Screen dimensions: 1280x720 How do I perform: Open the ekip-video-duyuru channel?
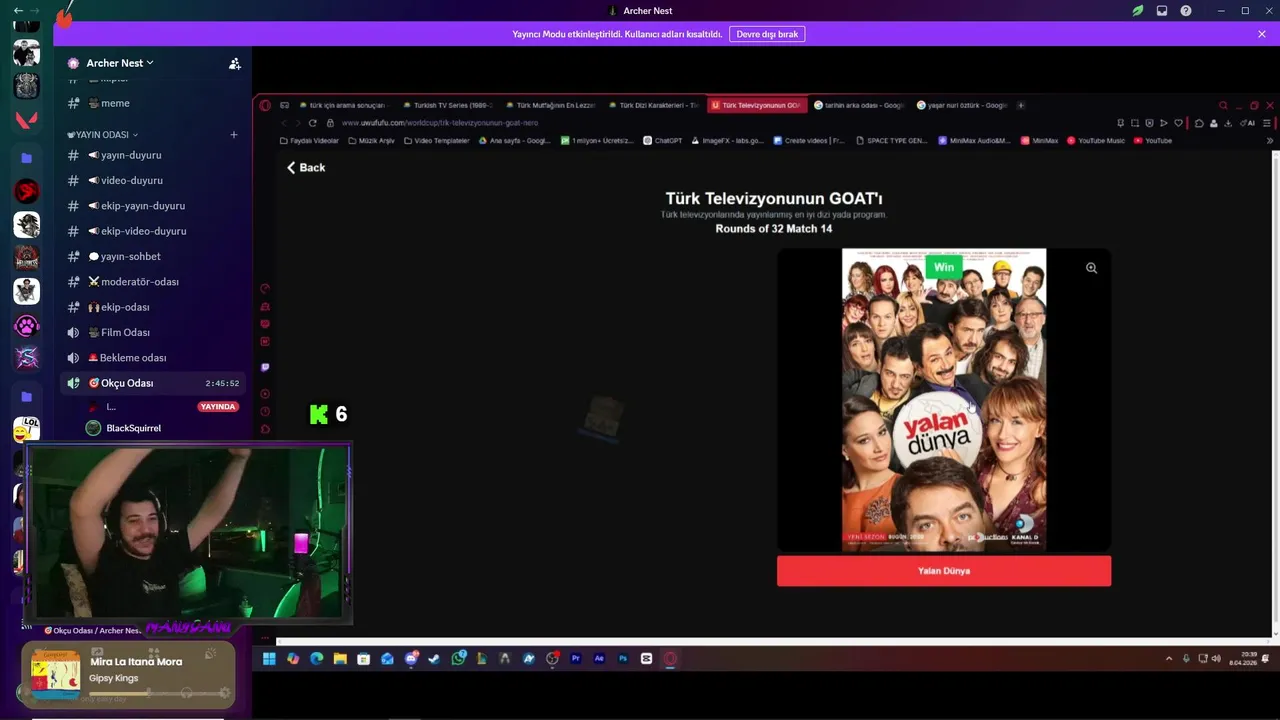[153, 231]
